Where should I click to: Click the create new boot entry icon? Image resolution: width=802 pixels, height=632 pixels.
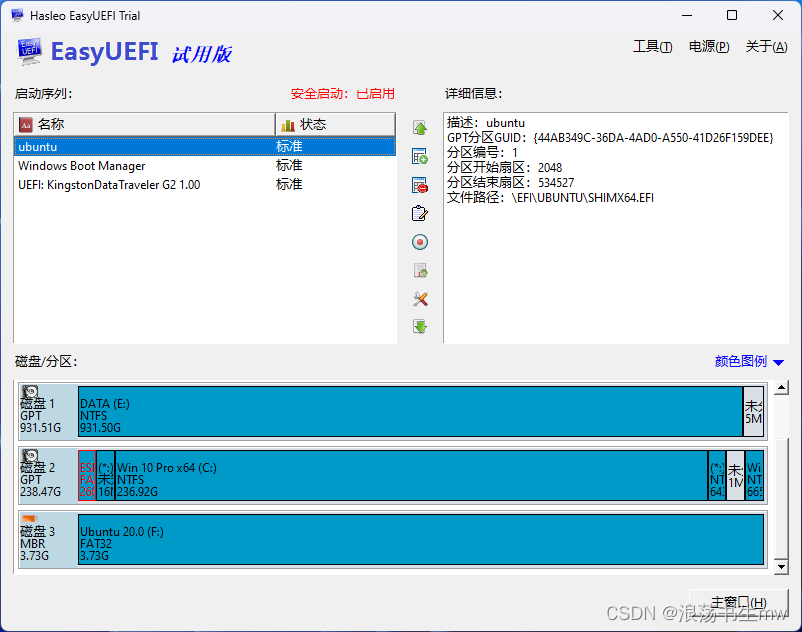[x=420, y=156]
